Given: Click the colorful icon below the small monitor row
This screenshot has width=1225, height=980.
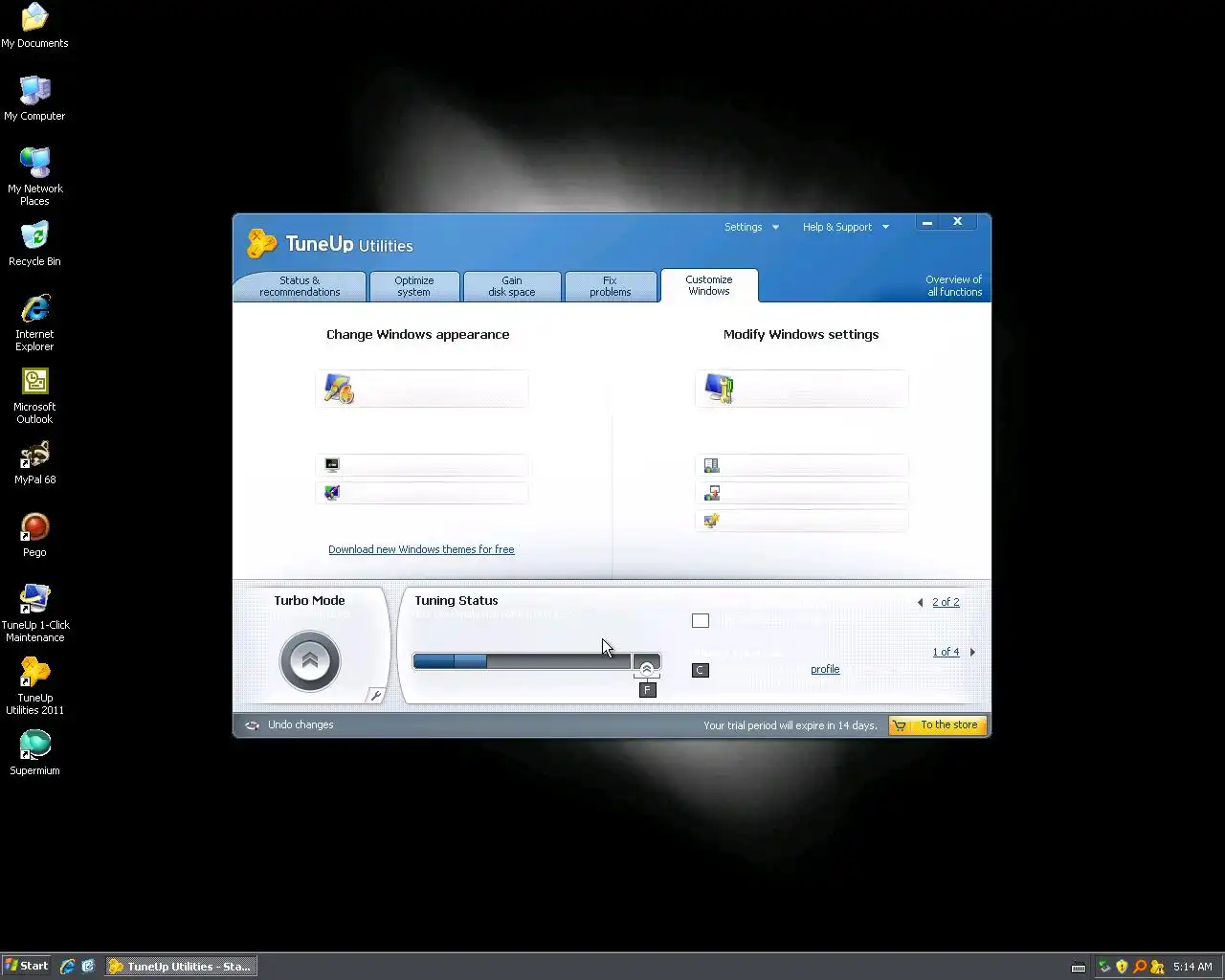Looking at the screenshot, I should coord(332,493).
